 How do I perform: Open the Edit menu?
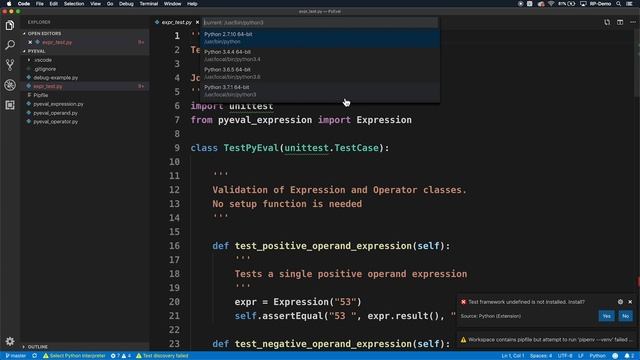53,4
